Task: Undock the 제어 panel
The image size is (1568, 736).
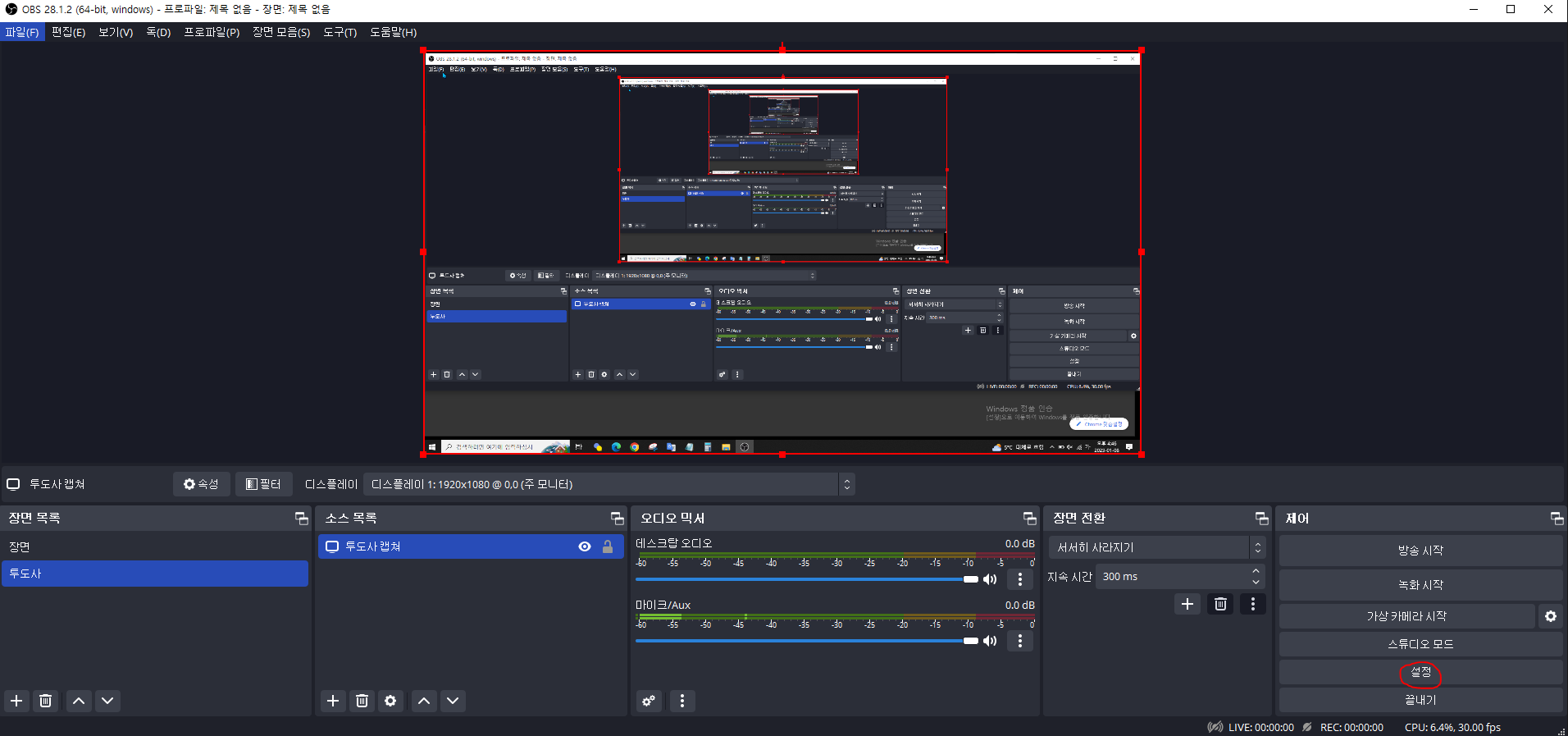Action: 1557,519
